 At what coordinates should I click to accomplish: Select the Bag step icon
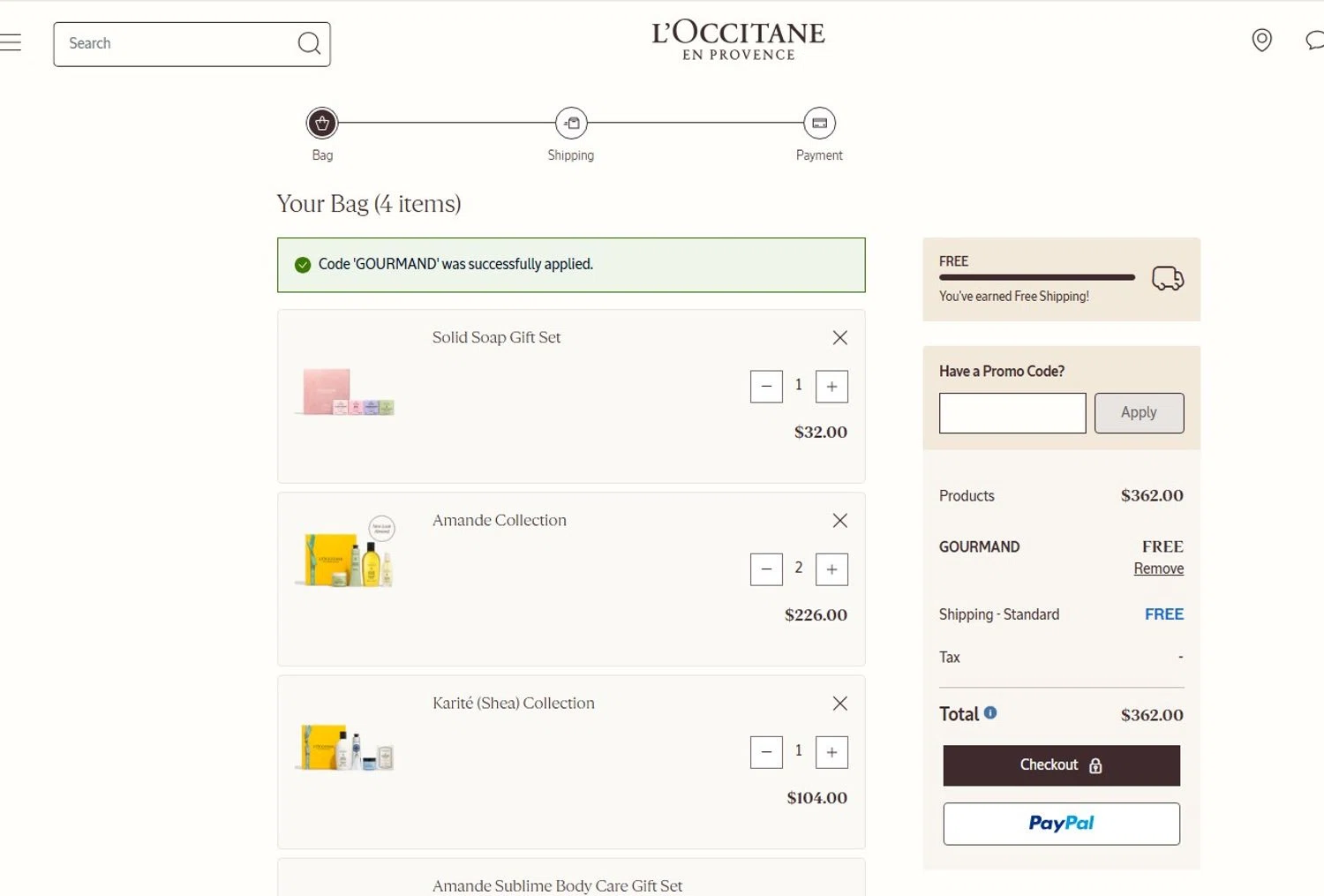coord(322,124)
